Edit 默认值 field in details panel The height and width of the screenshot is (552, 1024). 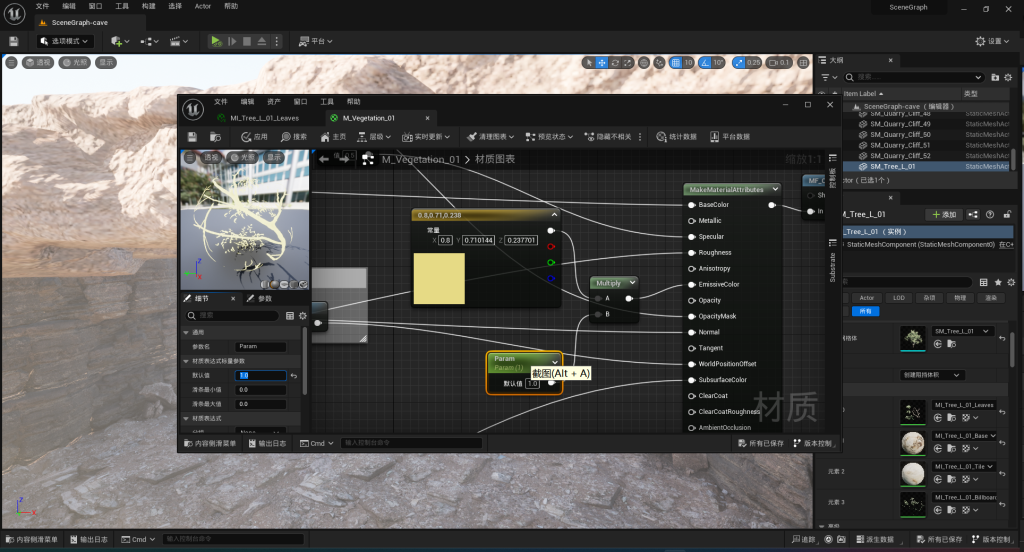tap(261, 376)
